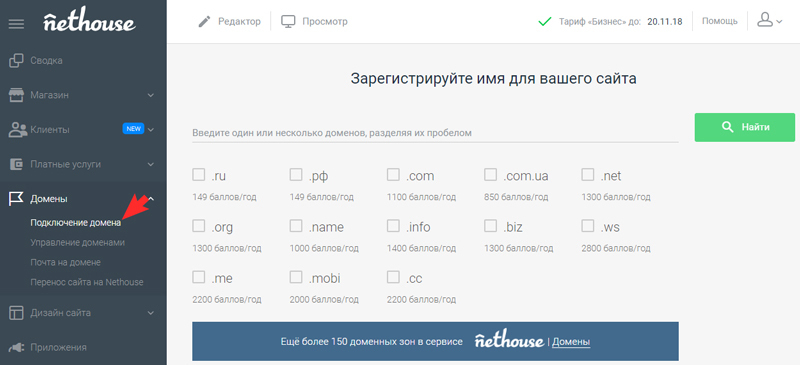Click the Магазин store icon
Screen dimensions: 800x365
pyautogui.click(x=16, y=95)
